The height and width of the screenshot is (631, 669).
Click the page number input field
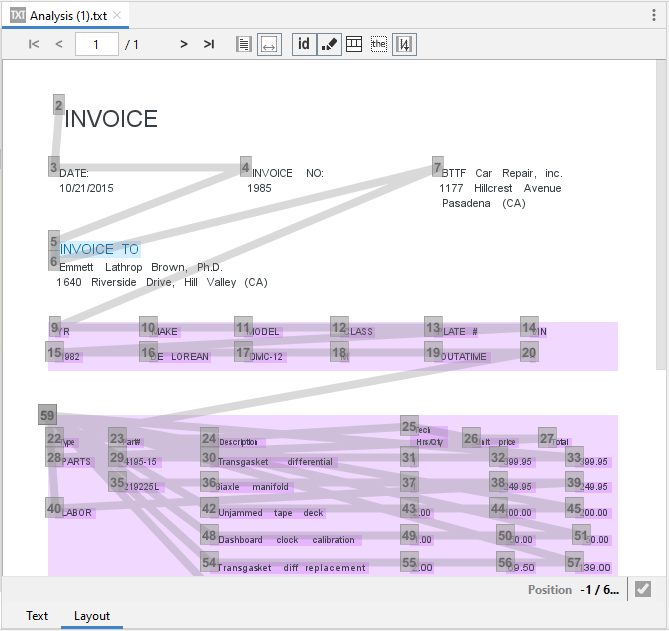click(x=96, y=44)
